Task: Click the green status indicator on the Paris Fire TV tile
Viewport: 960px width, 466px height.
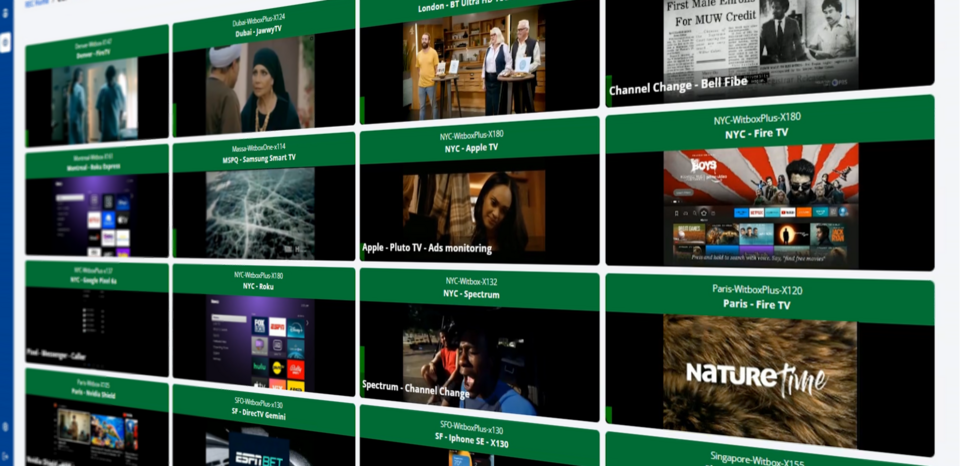Action: pos(609,414)
